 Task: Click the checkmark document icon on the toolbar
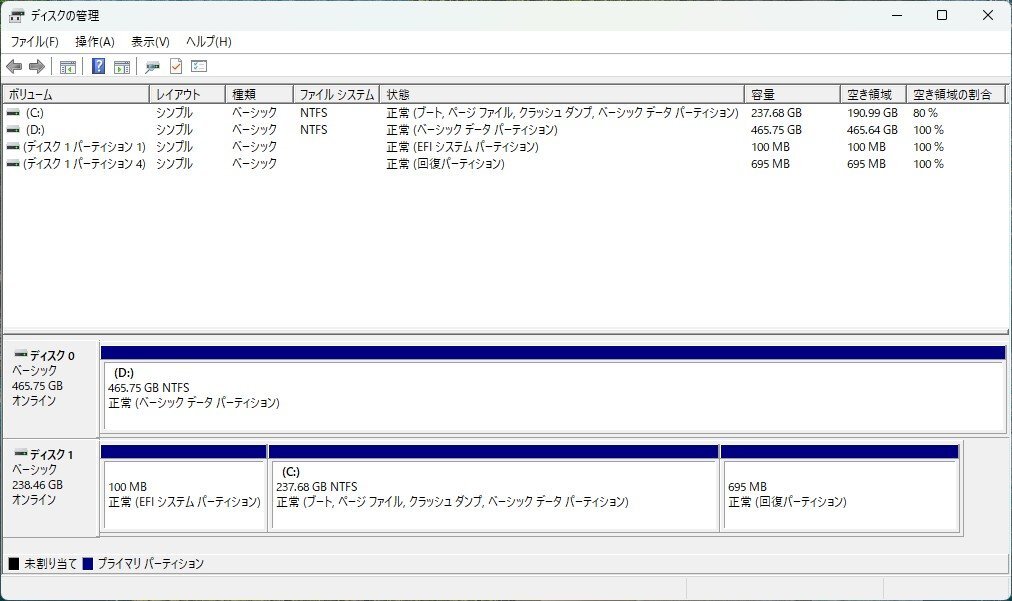174,66
